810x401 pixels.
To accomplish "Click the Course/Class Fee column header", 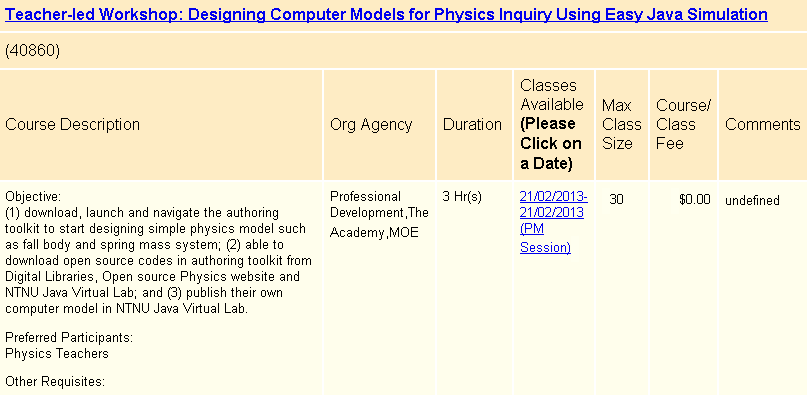I will click(683, 125).
